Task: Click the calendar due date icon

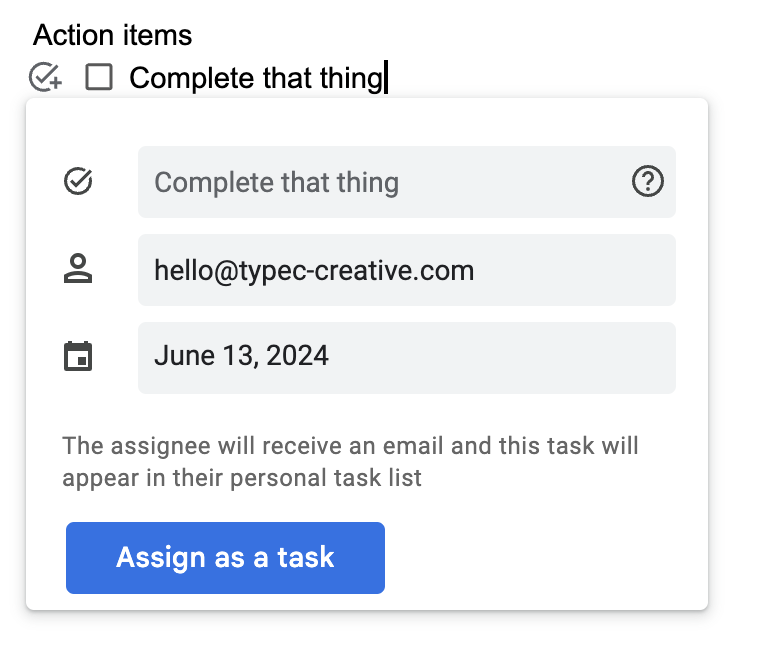Action: 78,356
